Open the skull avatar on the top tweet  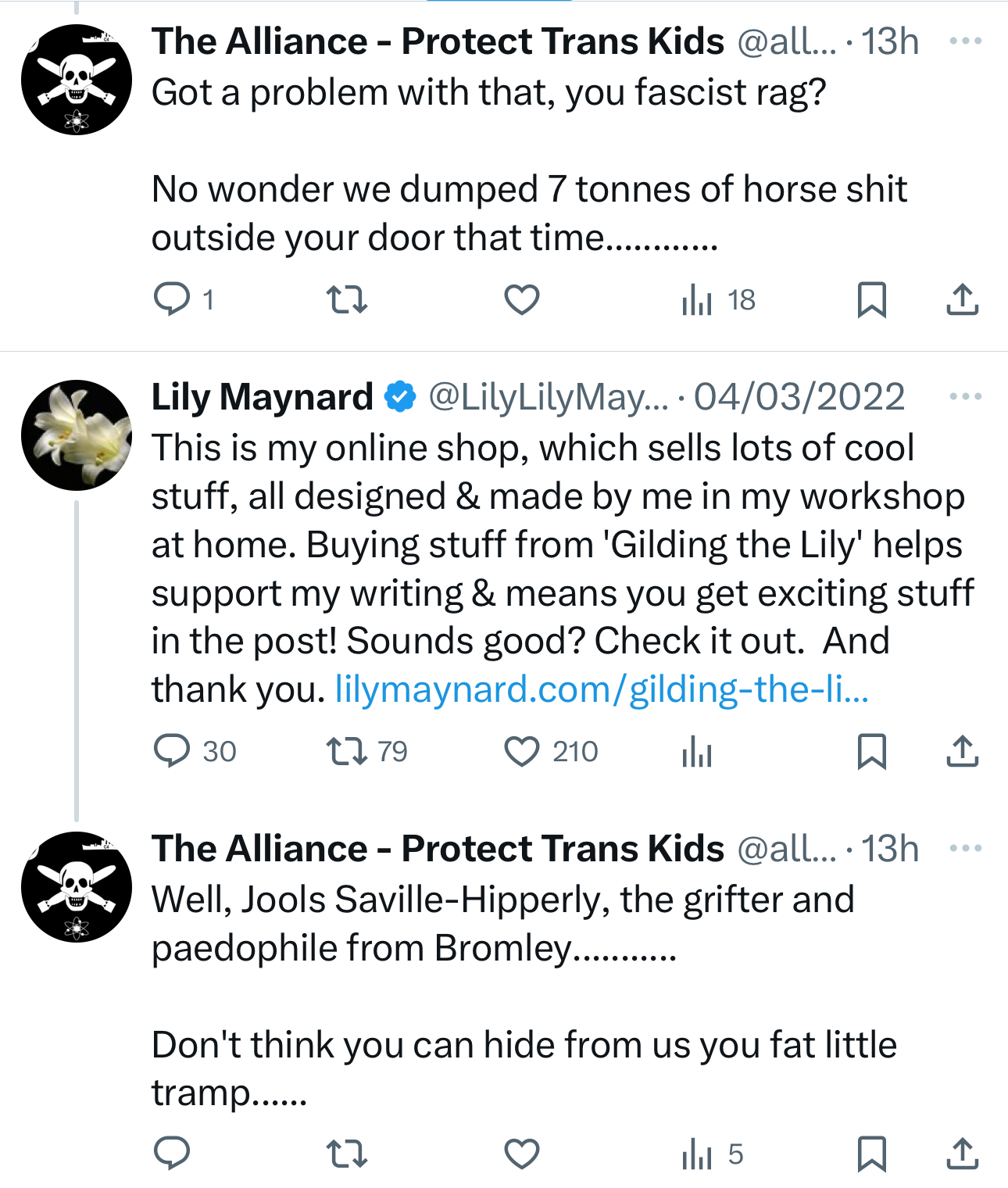77,80
